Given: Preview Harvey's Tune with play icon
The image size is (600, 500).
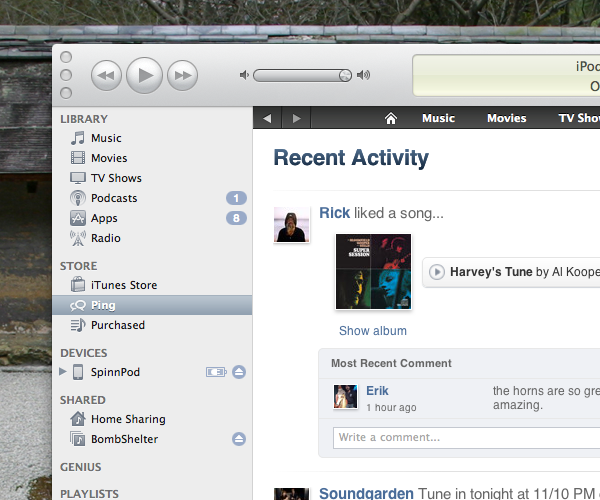Looking at the screenshot, I should tap(437, 272).
